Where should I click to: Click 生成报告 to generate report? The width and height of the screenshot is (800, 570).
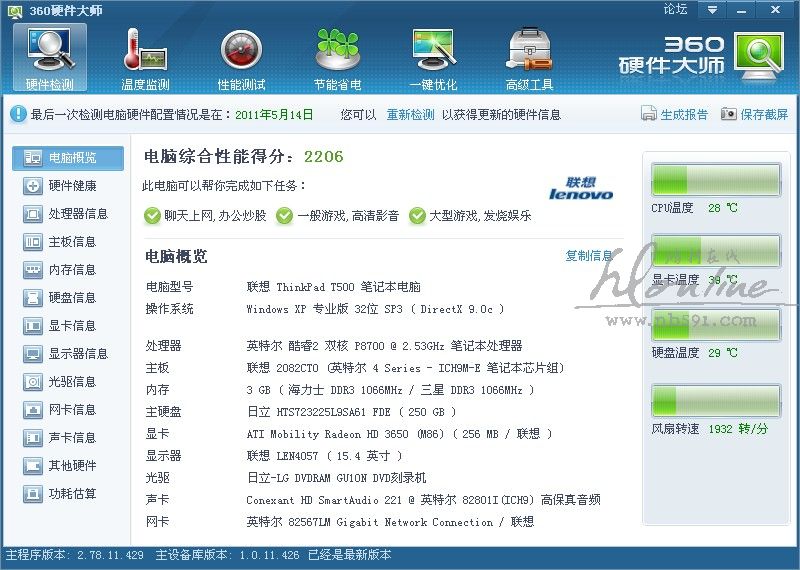coord(684,115)
